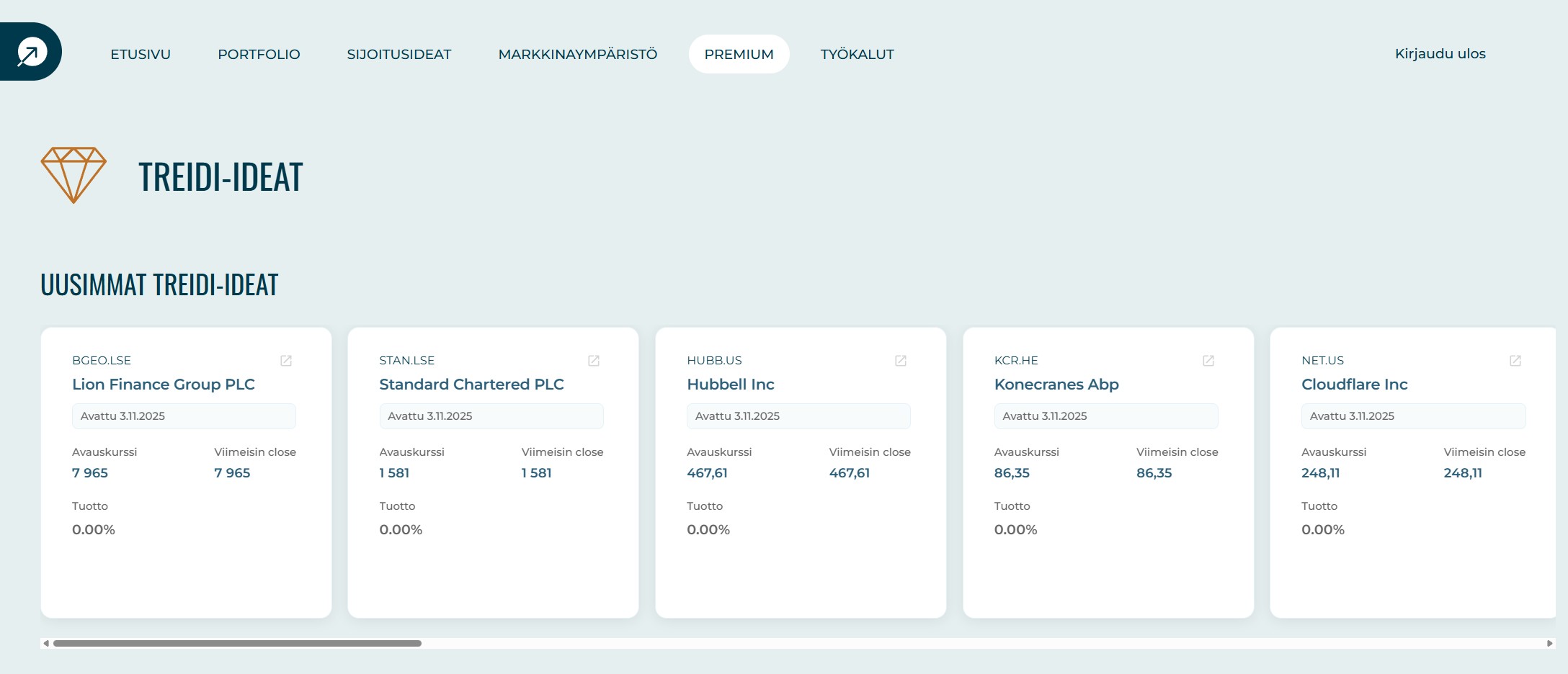Screen dimensions: 1568x674
Task: Open the Konecranes Abp title link
Action: coord(1056,385)
